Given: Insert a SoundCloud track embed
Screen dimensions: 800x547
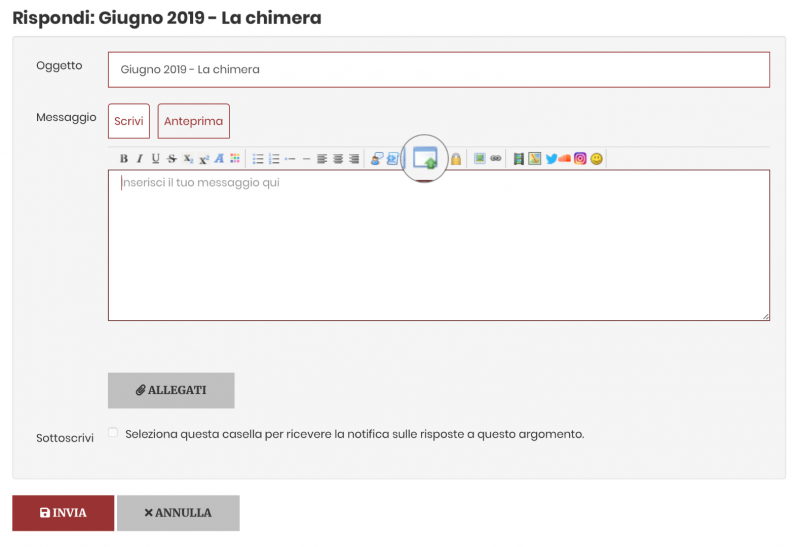Looking at the screenshot, I should [565, 159].
